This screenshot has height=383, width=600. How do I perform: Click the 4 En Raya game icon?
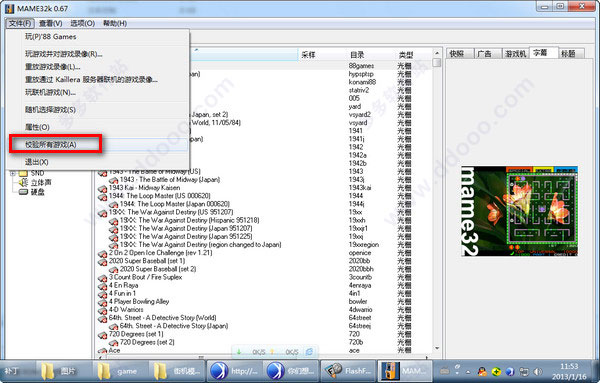(x=102, y=286)
